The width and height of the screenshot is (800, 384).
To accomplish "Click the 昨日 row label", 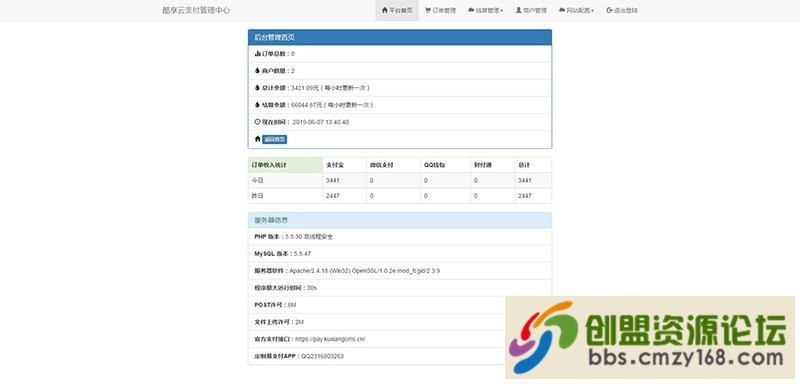I will (257, 196).
